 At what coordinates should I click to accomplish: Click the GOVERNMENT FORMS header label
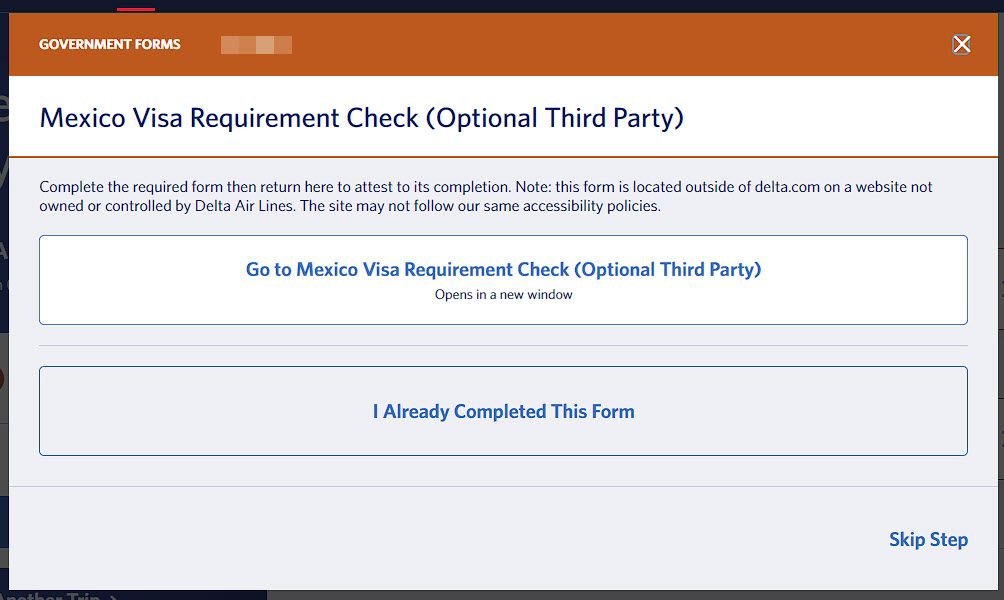110,45
